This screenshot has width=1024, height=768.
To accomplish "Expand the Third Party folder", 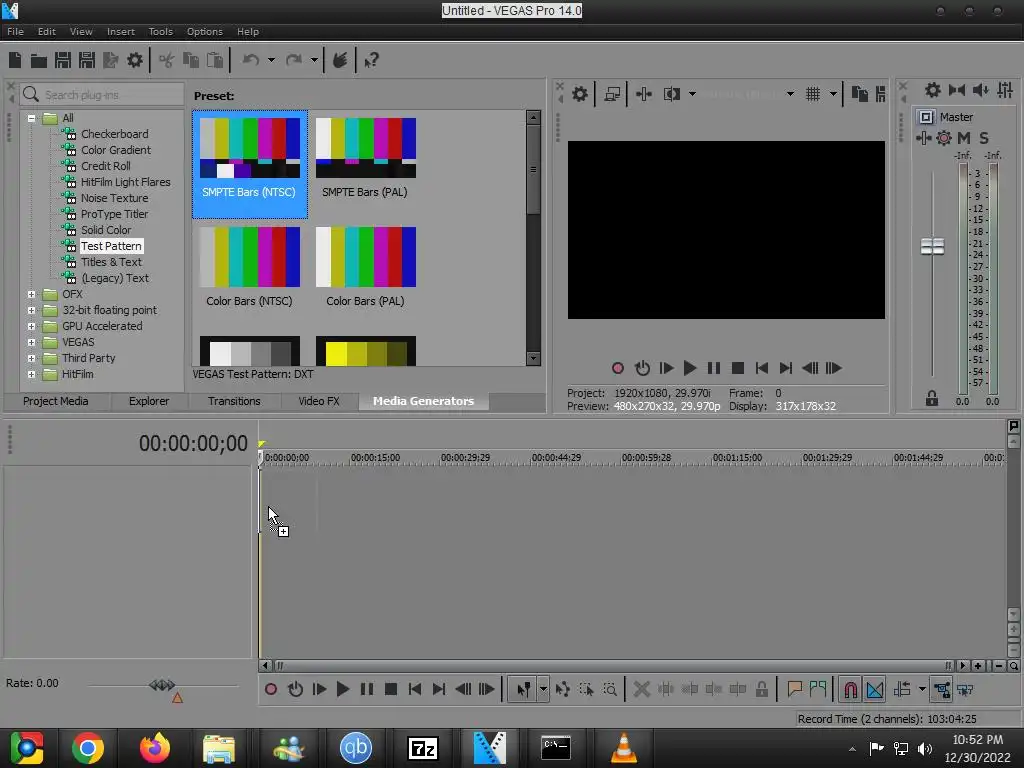I will pos(31,359).
